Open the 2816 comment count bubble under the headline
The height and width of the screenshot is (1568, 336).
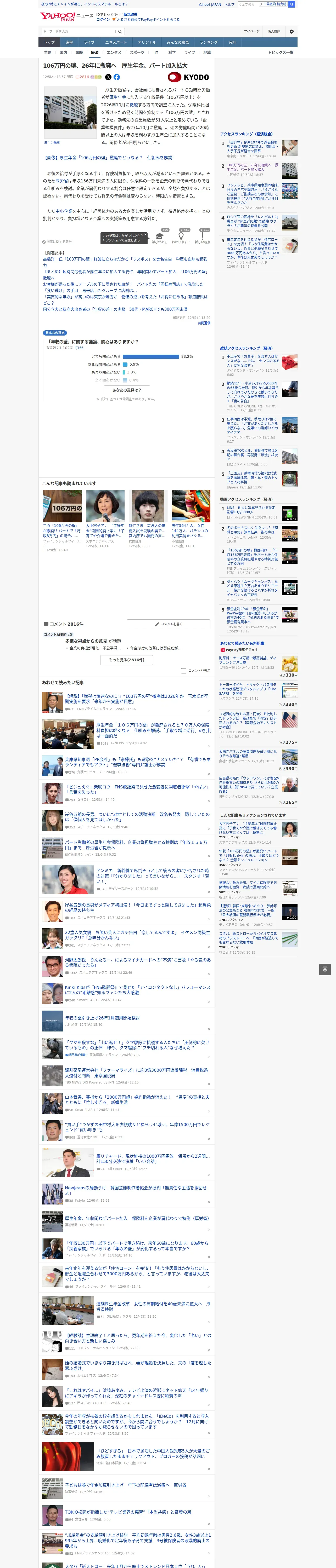click(x=82, y=77)
